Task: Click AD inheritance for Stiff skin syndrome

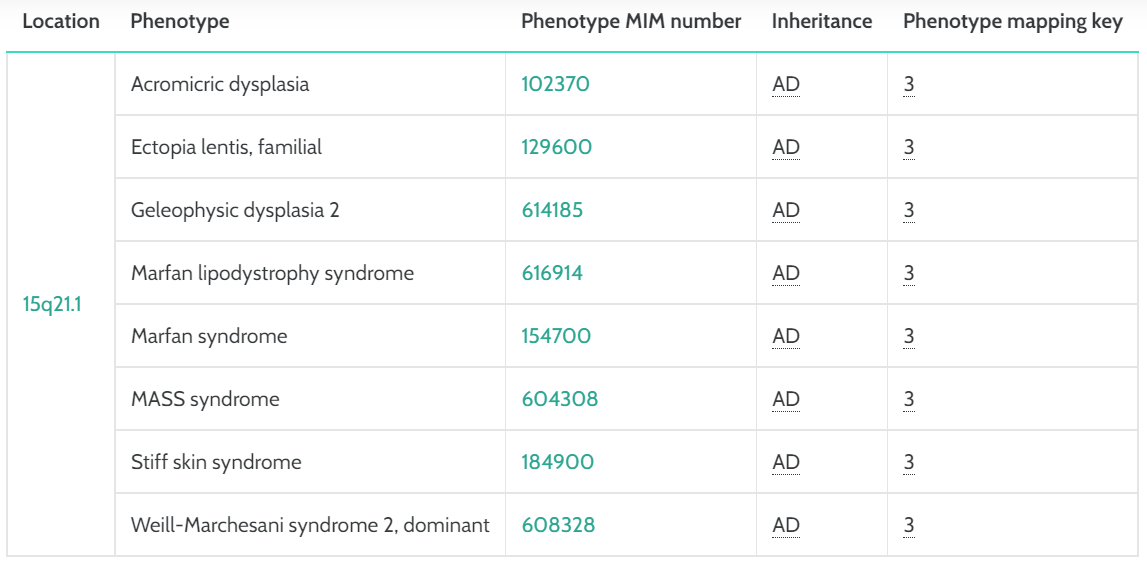Action: click(x=786, y=462)
